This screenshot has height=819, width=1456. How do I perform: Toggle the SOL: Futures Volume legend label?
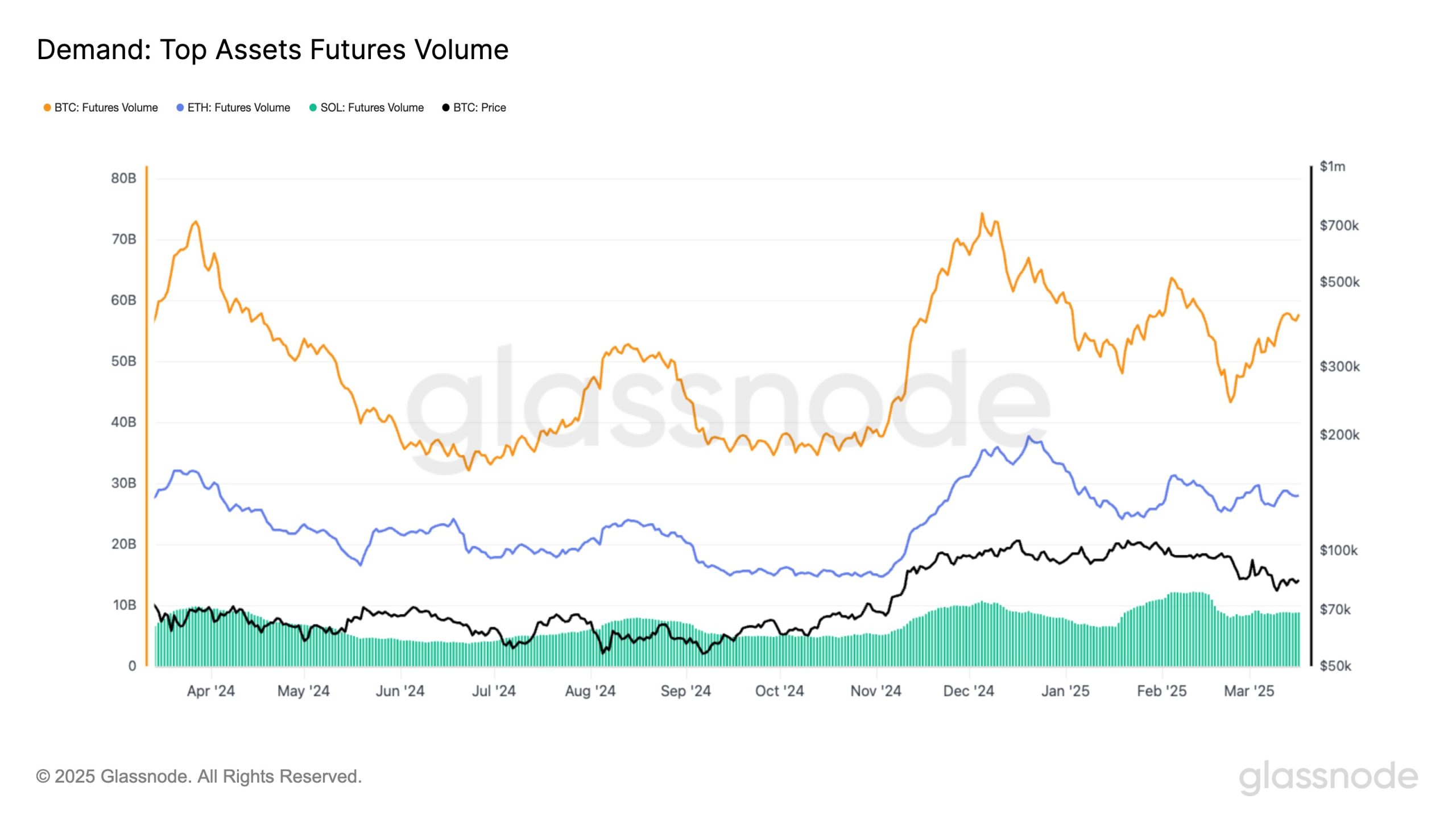pyautogui.click(x=372, y=107)
